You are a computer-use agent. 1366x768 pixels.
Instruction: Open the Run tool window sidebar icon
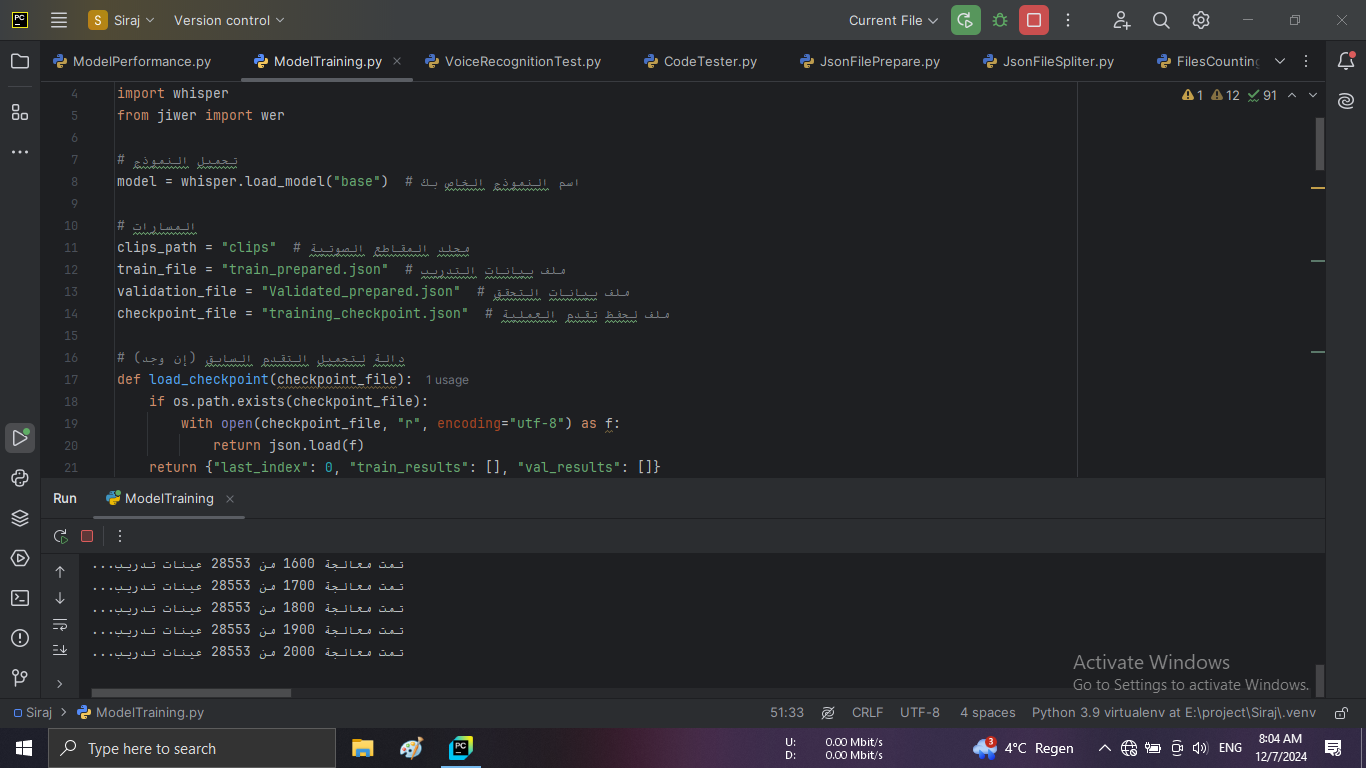(20, 437)
